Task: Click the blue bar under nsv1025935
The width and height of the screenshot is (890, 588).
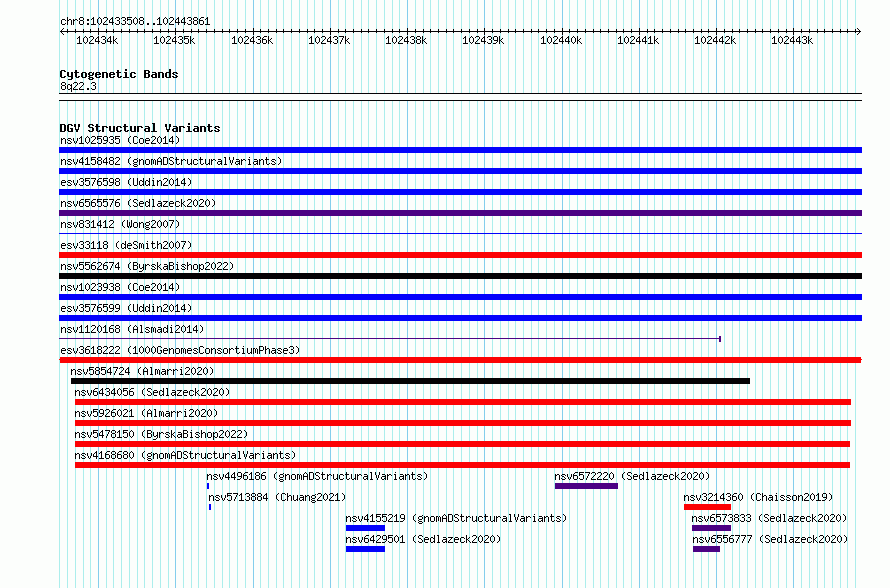Action: coord(460,150)
